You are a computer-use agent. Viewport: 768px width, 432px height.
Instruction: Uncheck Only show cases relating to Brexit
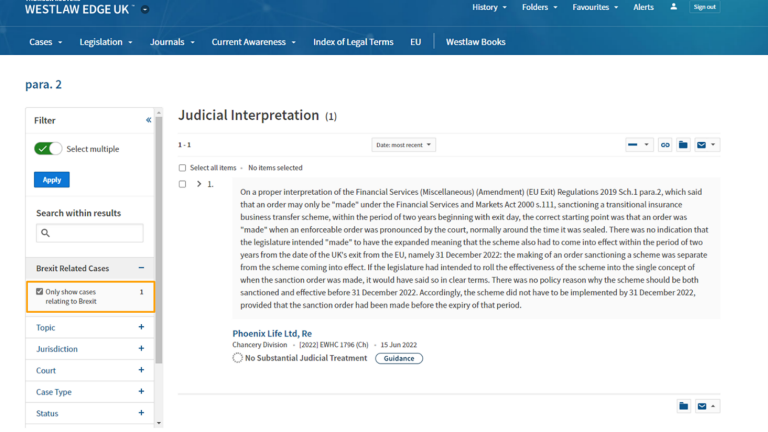click(x=40, y=291)
